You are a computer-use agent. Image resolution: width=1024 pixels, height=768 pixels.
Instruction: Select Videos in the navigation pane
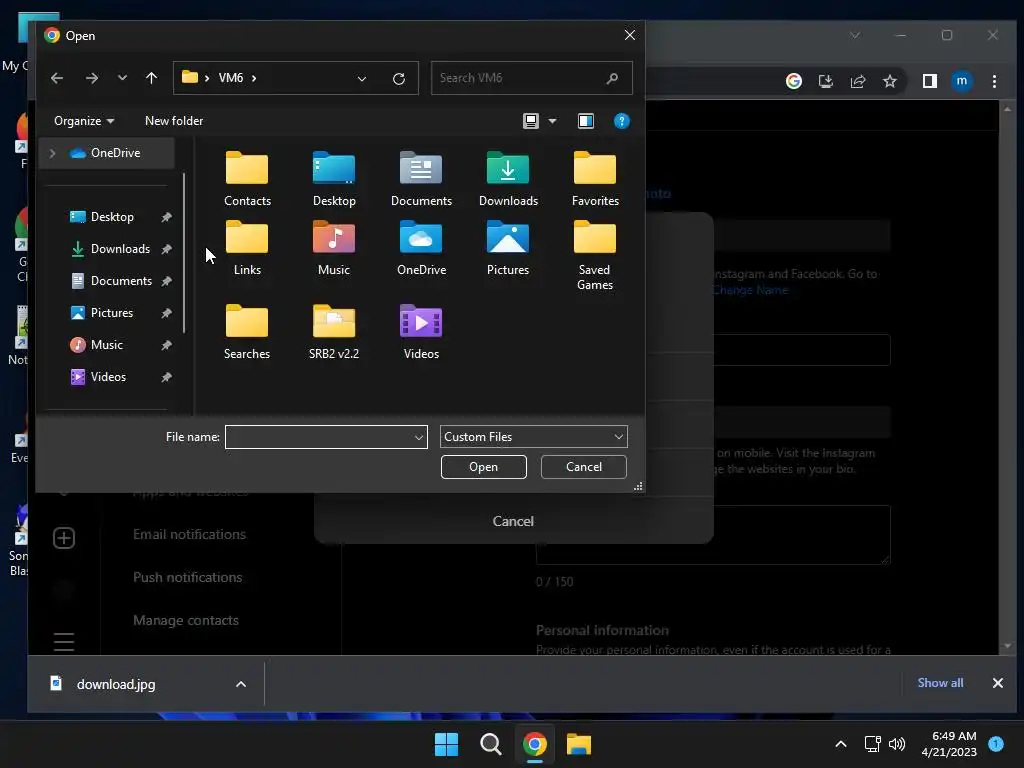[x=108, y=377]
